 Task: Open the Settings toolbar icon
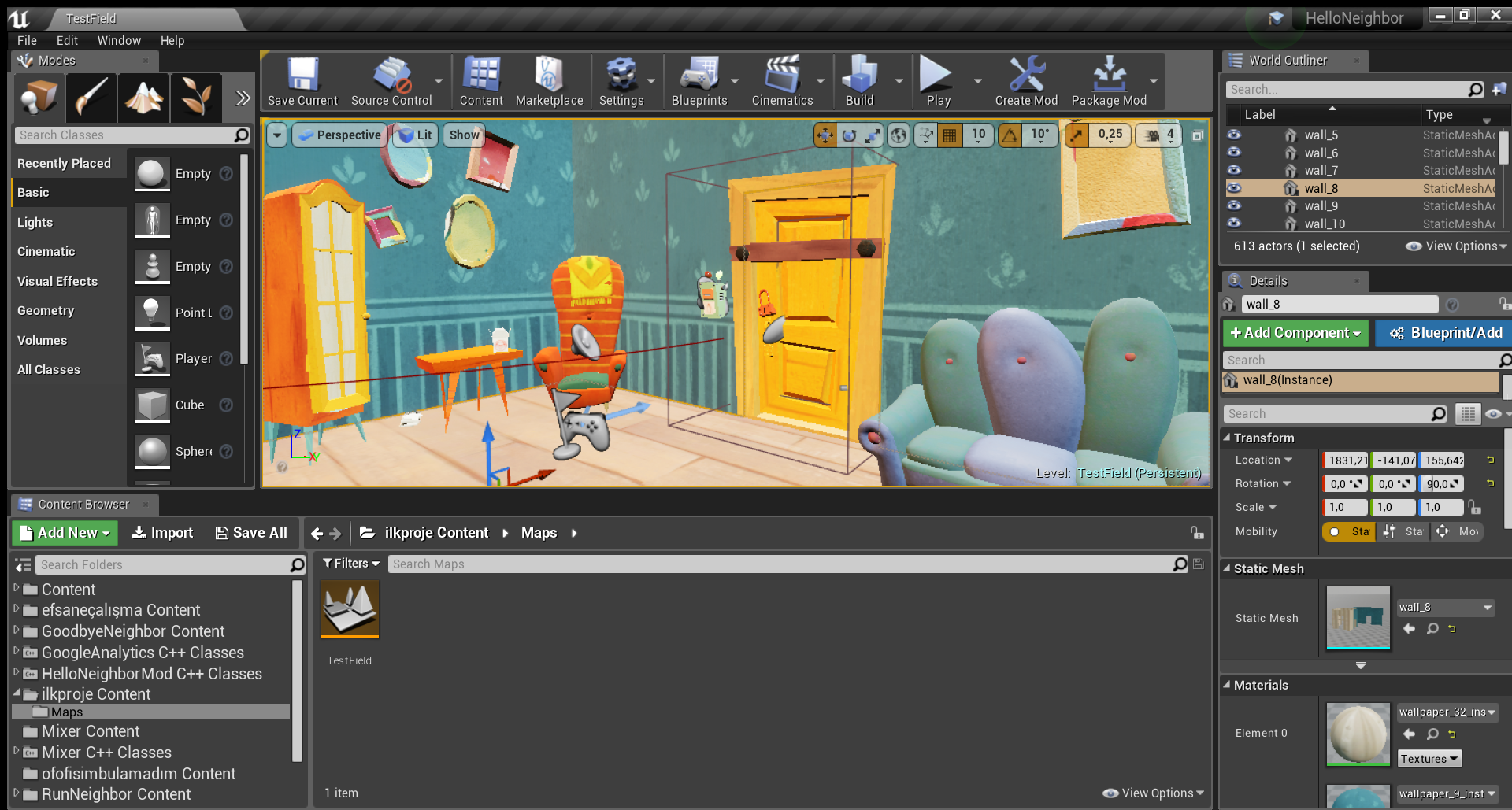coord(621,81)
